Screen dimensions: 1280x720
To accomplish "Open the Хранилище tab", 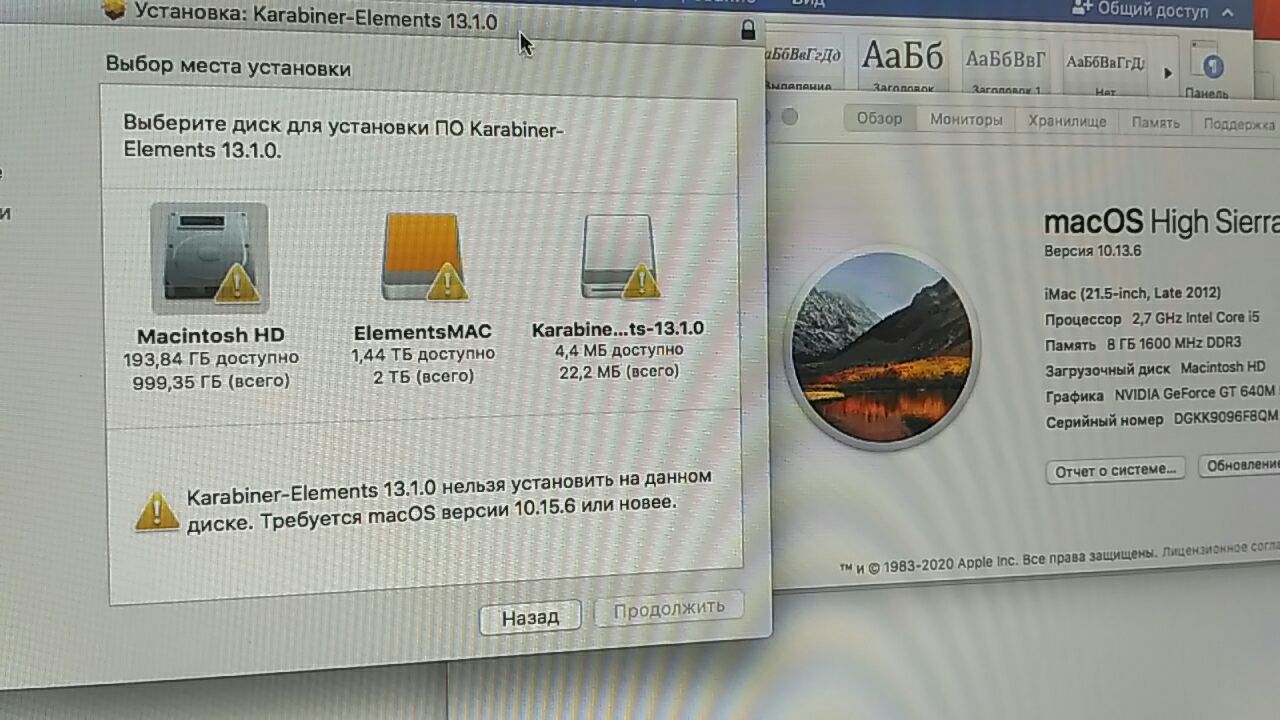I will tap(1067, 121).
